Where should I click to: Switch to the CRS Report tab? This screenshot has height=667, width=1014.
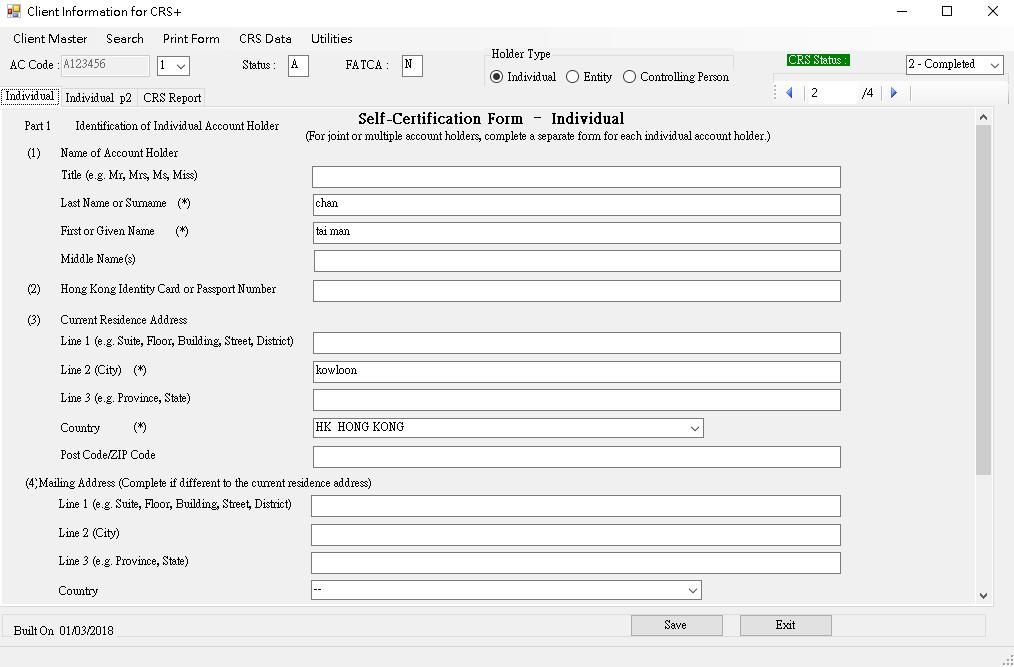click(x=172, y=98)
